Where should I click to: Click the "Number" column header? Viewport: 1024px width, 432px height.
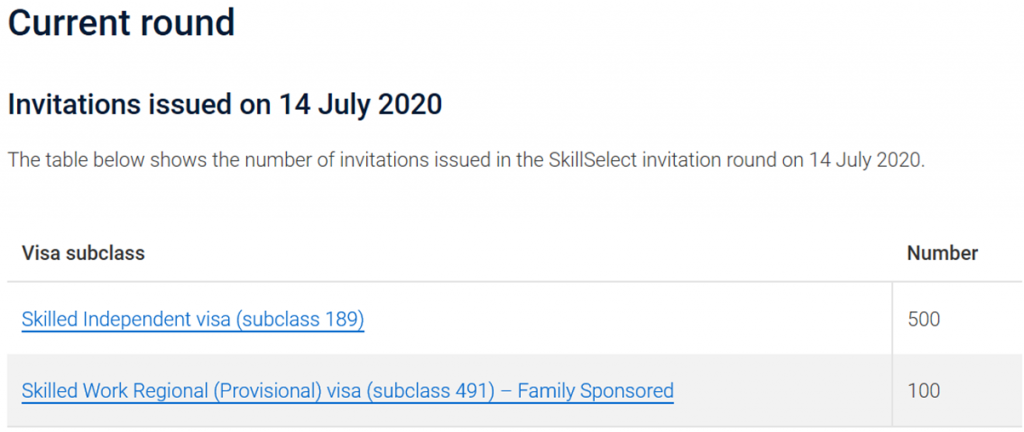tap(942, 253)
